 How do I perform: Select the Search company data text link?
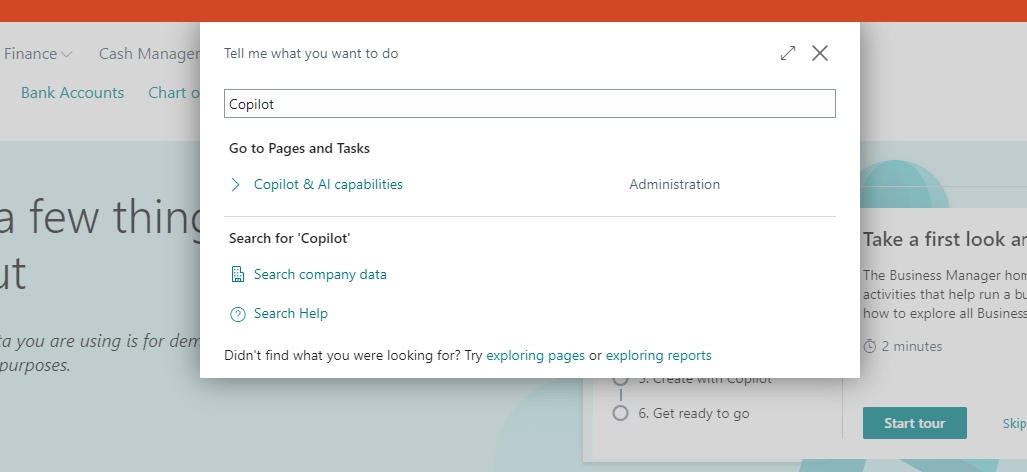[x=320, y=274]
